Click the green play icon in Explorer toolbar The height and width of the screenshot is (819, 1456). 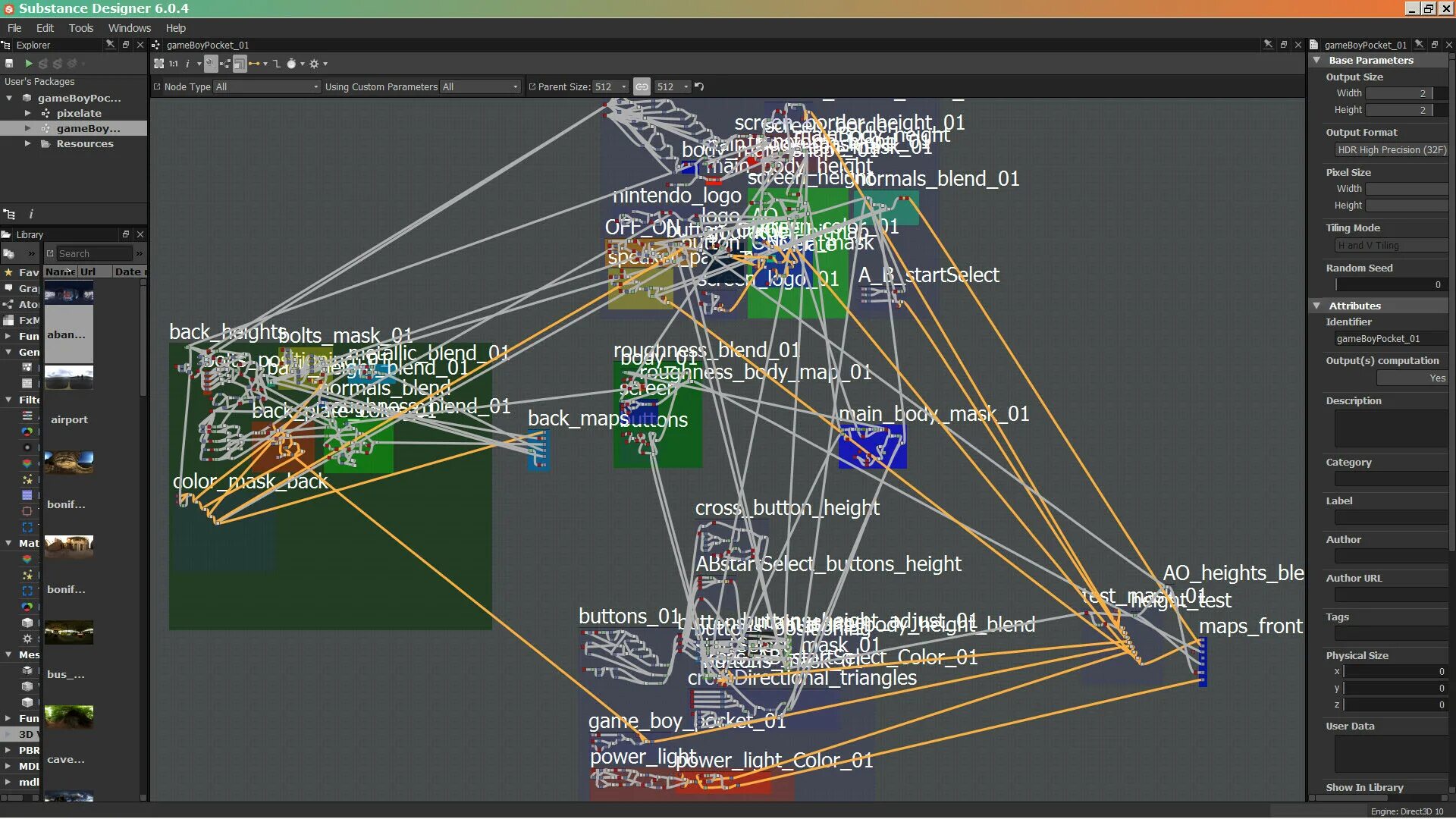point(29,64)
